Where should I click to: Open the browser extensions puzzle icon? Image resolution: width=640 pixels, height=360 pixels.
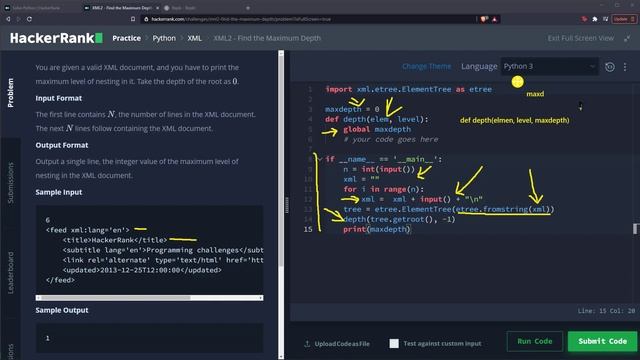point(595,19)
